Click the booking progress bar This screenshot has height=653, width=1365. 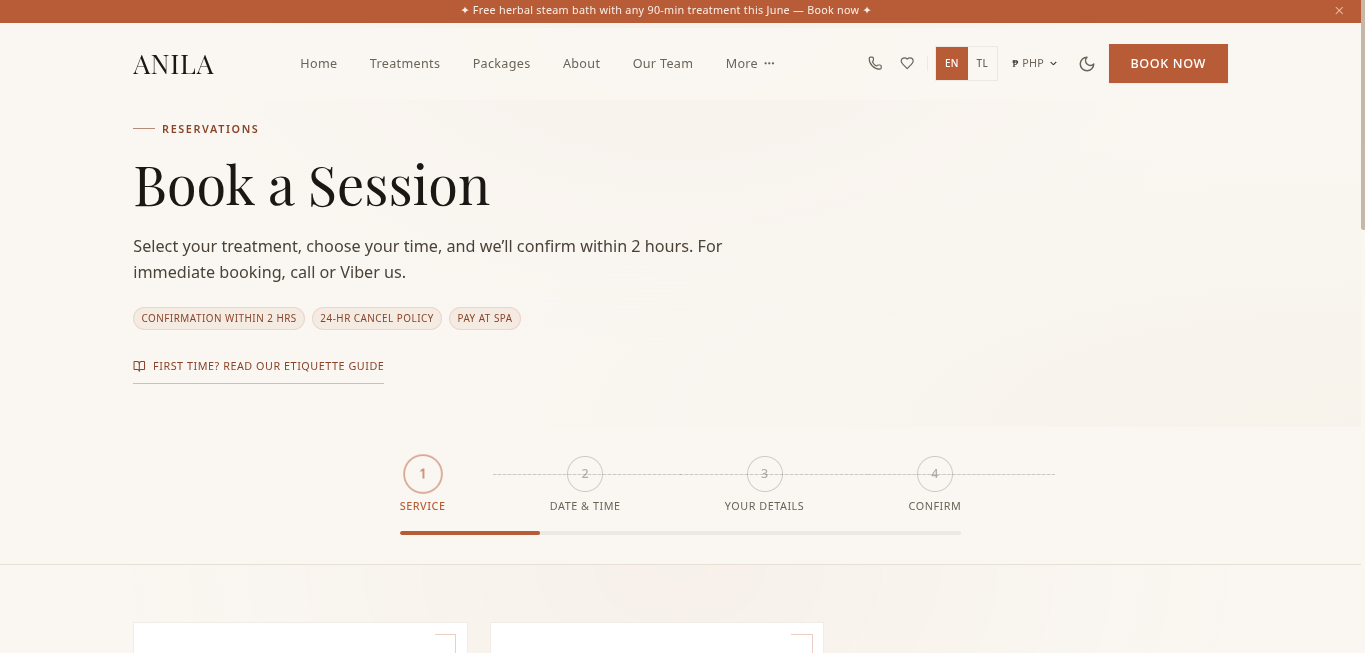681,533
